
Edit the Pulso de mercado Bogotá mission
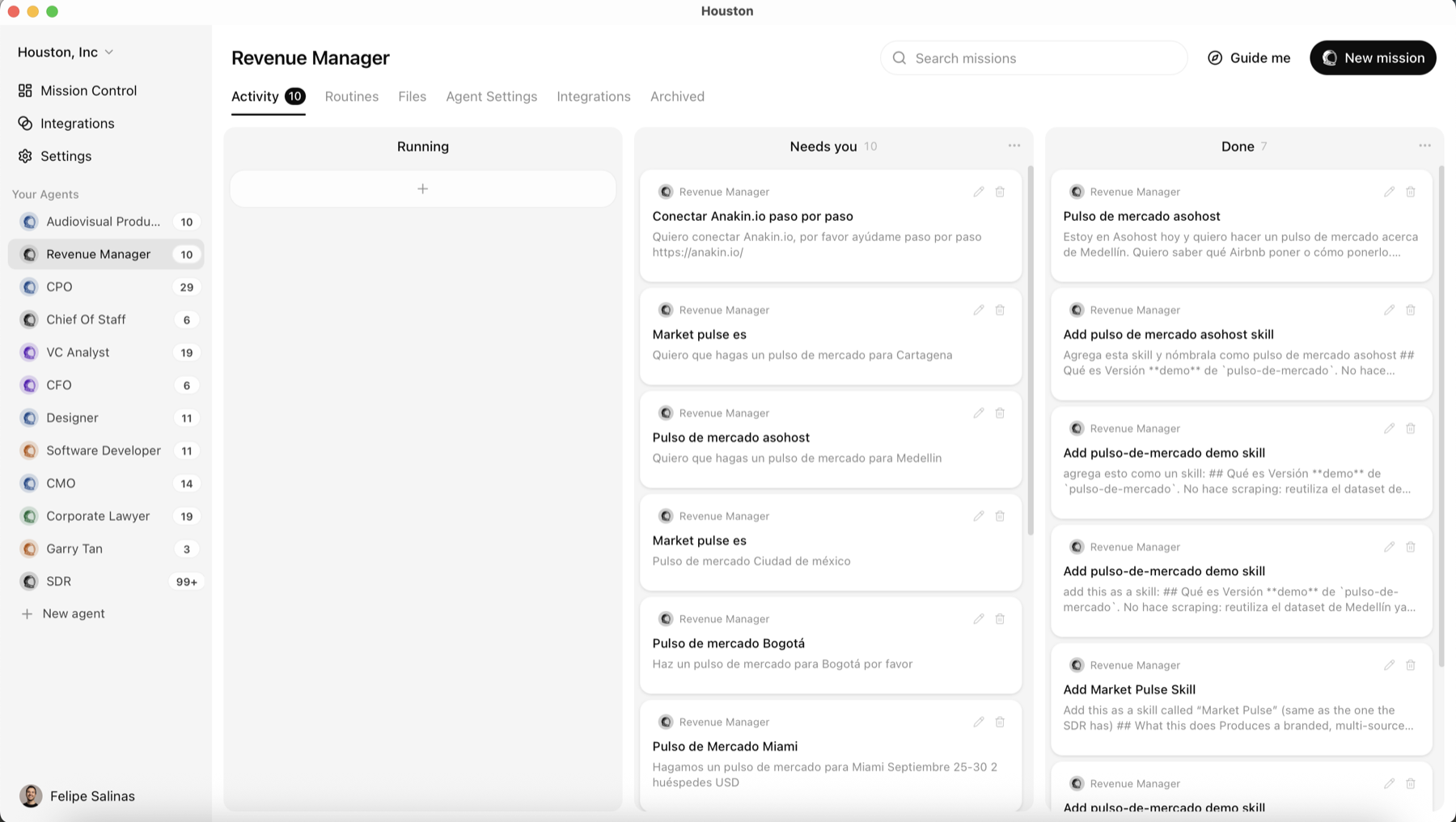[979, 619]
